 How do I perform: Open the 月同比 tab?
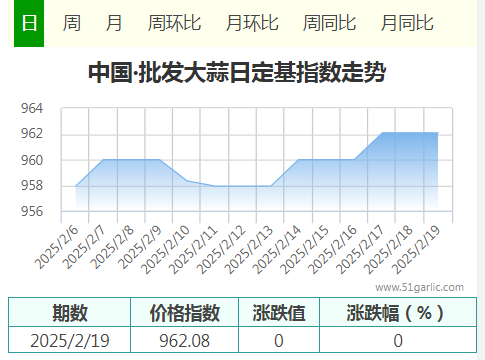click(407, 23)
